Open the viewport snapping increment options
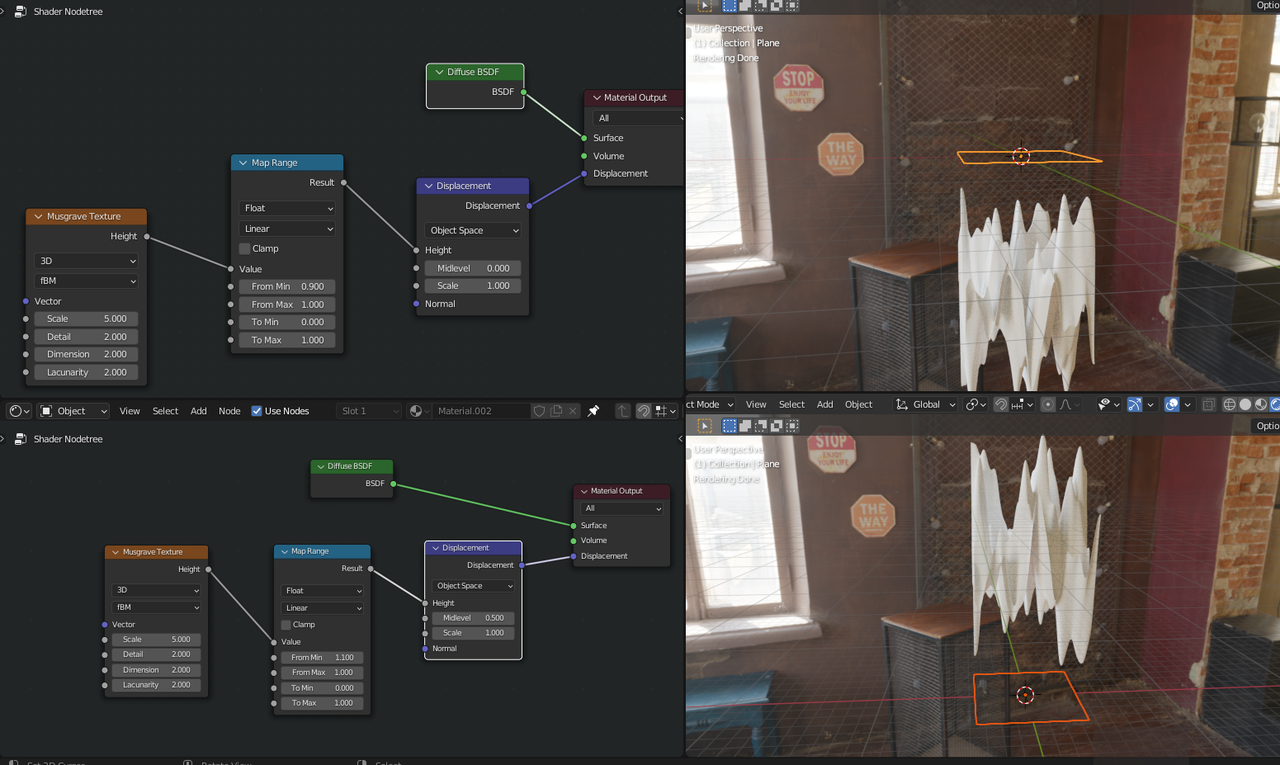Screen dimensions: 1280x765 click(x=1020, y=404)
